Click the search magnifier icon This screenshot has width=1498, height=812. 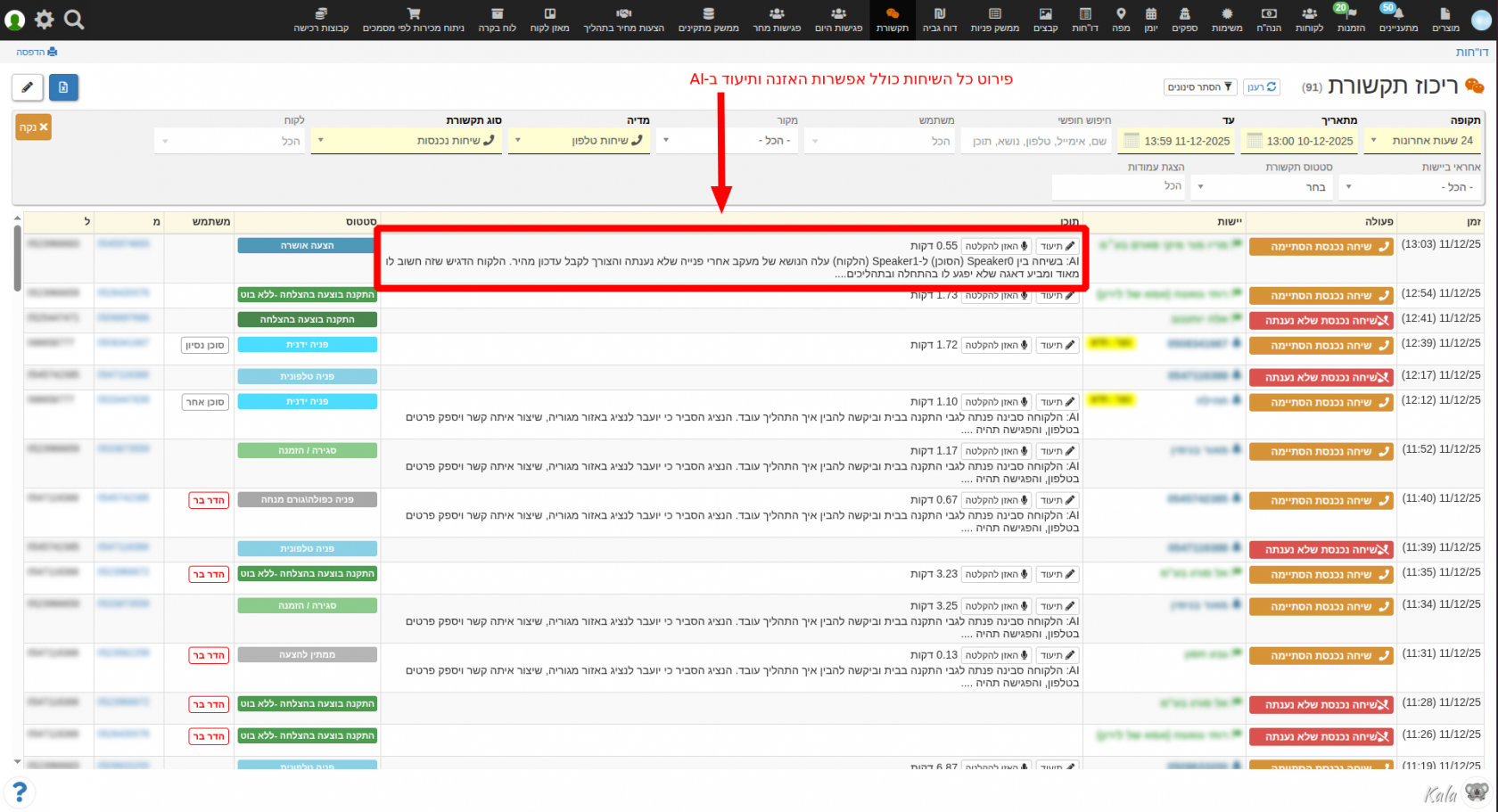tap(74, 19)
